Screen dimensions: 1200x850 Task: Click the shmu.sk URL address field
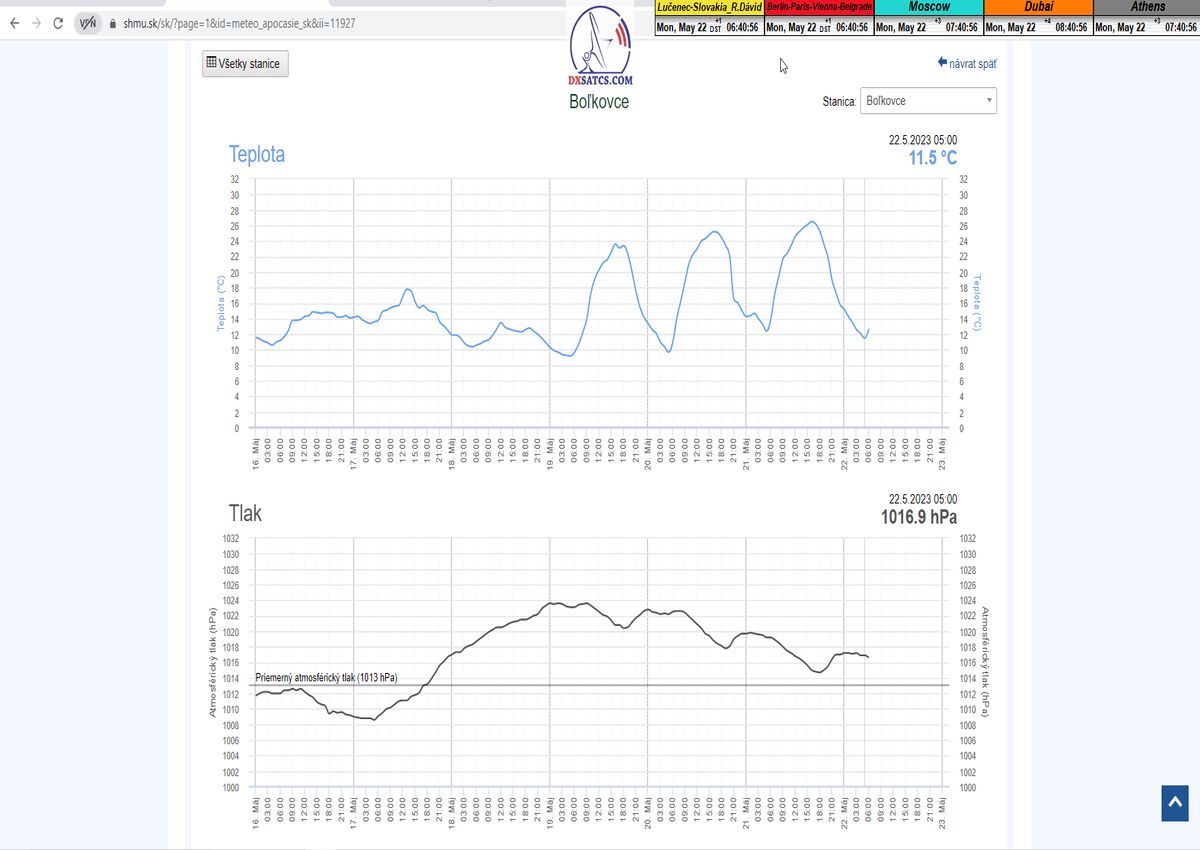click(x=238, y=23)
